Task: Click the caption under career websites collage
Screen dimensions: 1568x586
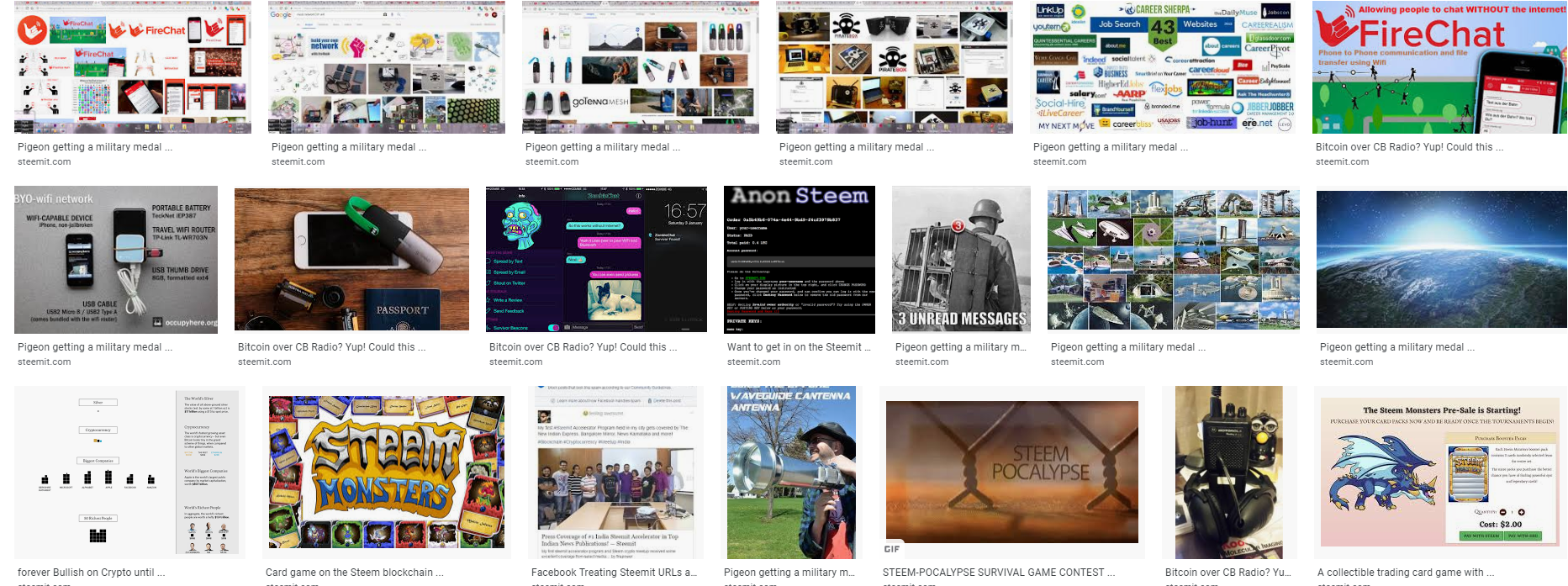Action: click(x=1111, y=147)
